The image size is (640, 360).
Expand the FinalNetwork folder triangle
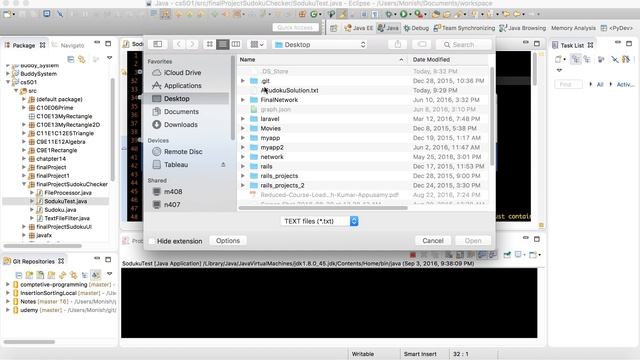[243, 100]
